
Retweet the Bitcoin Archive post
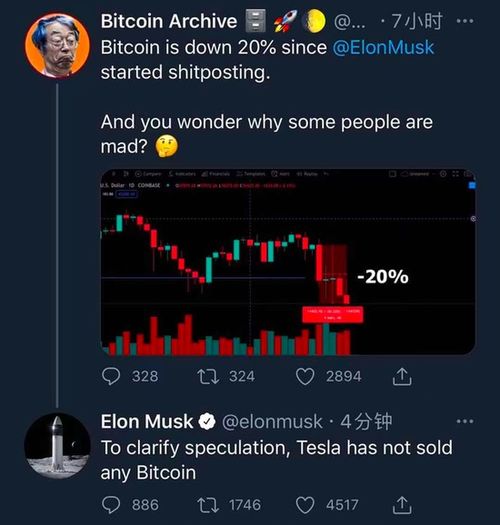[x=208, y=376]
